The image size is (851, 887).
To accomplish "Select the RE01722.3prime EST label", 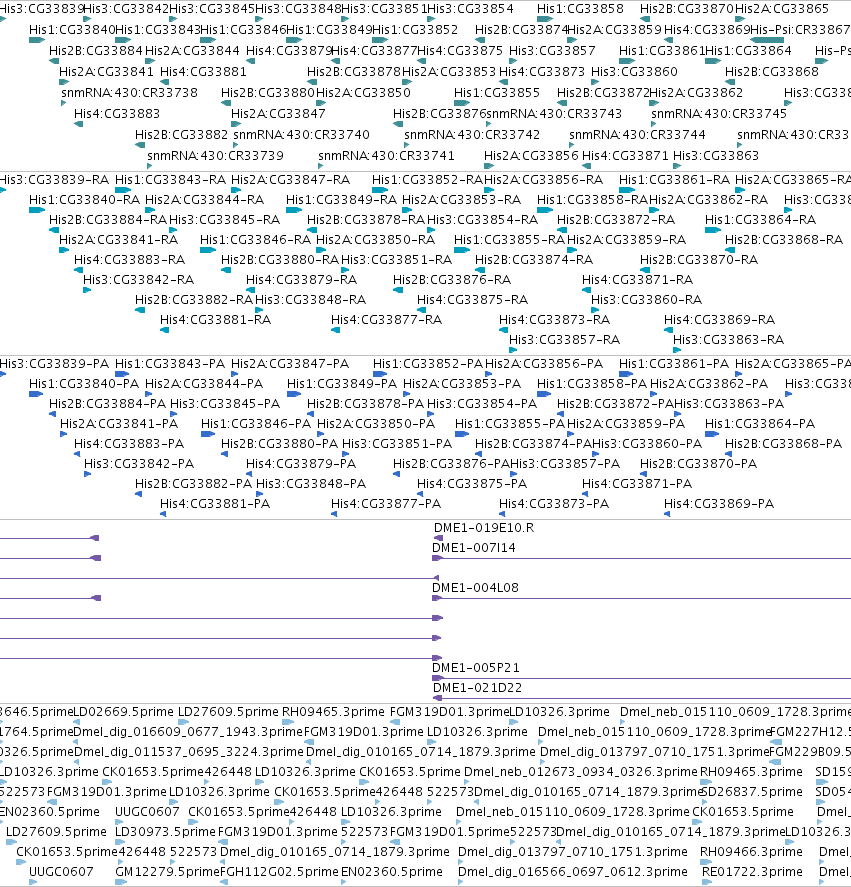I will click(x=752, y=872).
